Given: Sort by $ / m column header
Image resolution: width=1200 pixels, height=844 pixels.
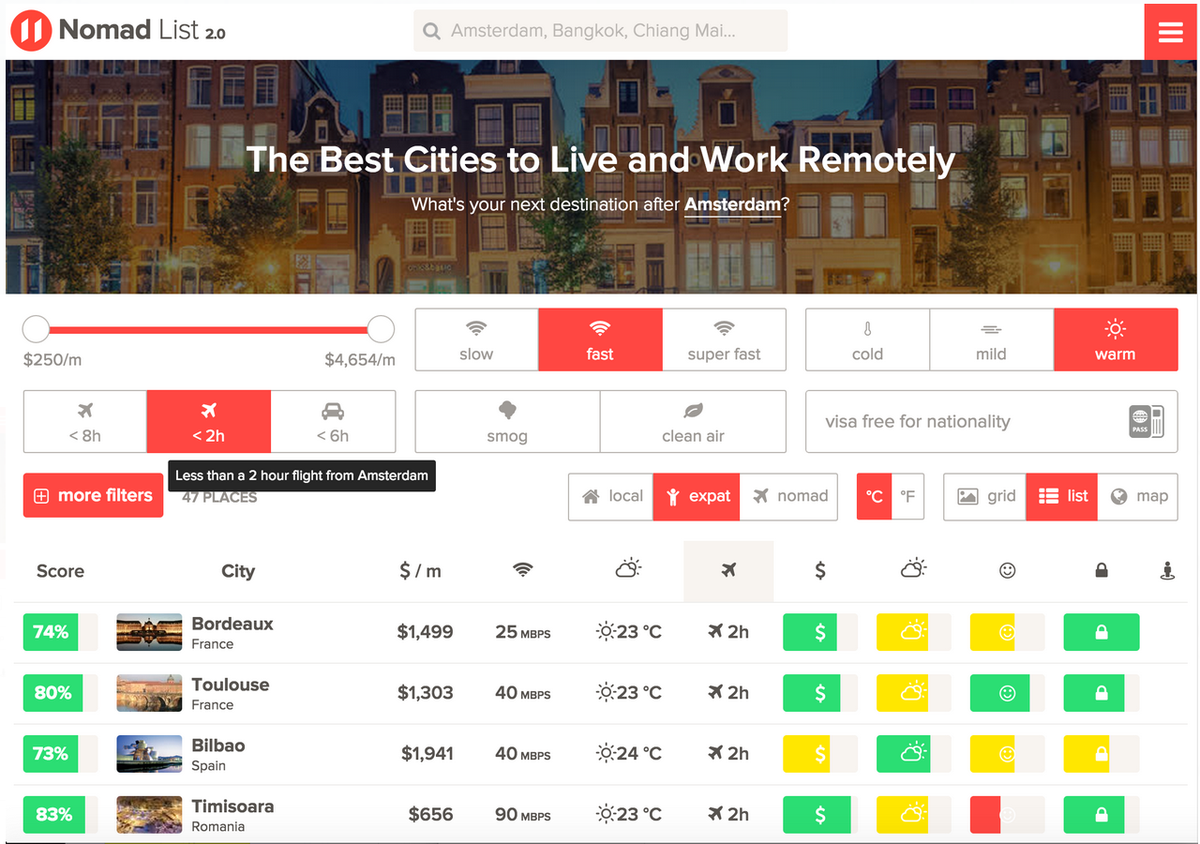Looking at the screenshot, I should coord(420,571).
